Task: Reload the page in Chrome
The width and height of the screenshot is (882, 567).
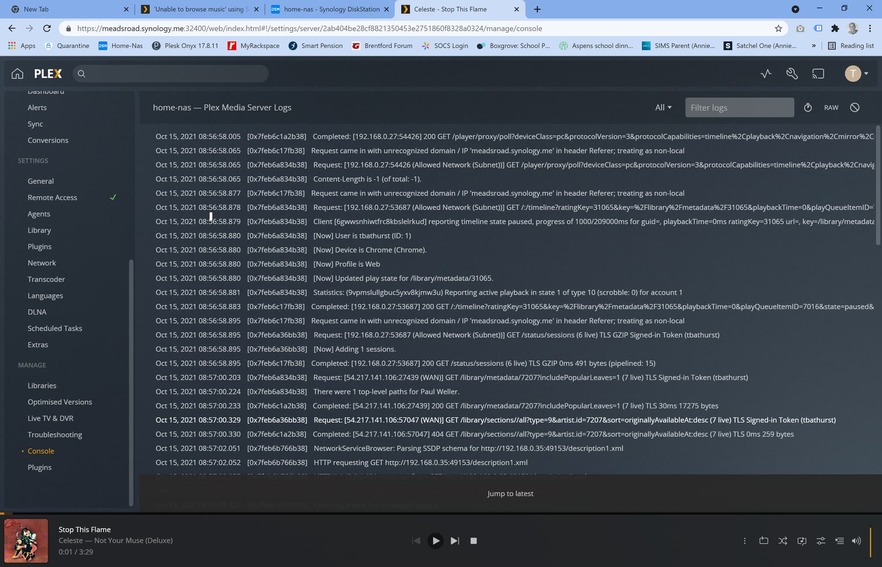Action: 47,28
